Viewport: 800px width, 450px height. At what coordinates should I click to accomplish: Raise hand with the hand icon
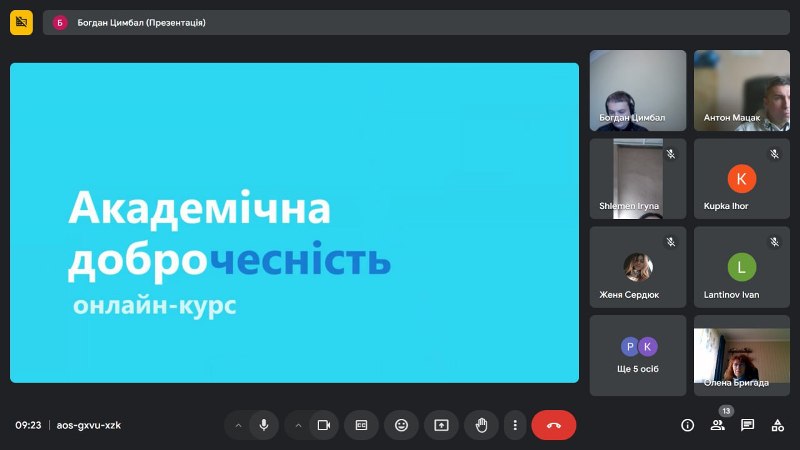pyautogui.click(x=481, y=425)
